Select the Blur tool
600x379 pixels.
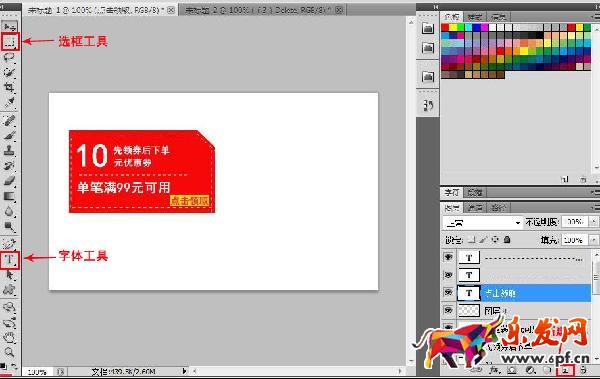pyautogui.click(x=10, y=211)
